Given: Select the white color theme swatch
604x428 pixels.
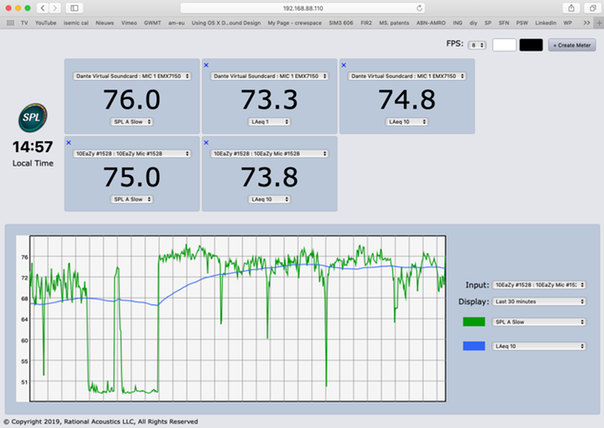Looking at the screenshot, I should click(x=504, y=45).
